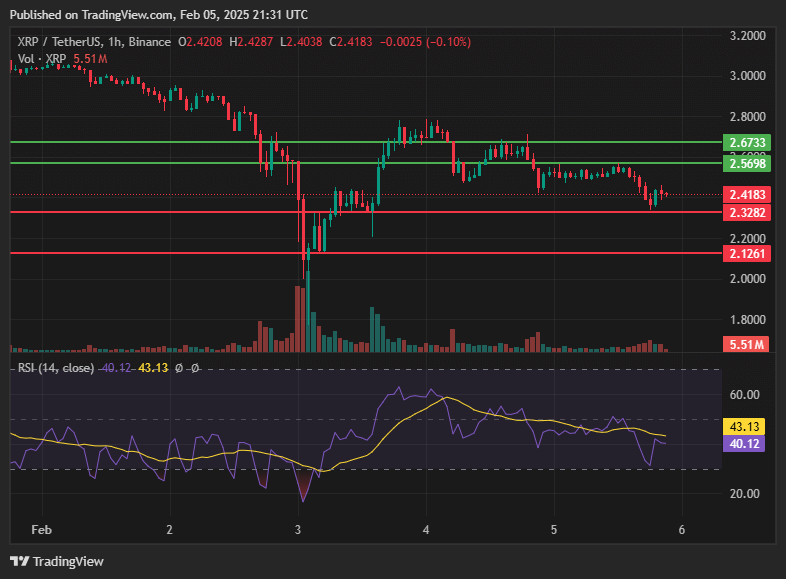Click date marker 3 on the time axis
The width and height of the screenshot is (786, 579).
(x=298, y=528)
